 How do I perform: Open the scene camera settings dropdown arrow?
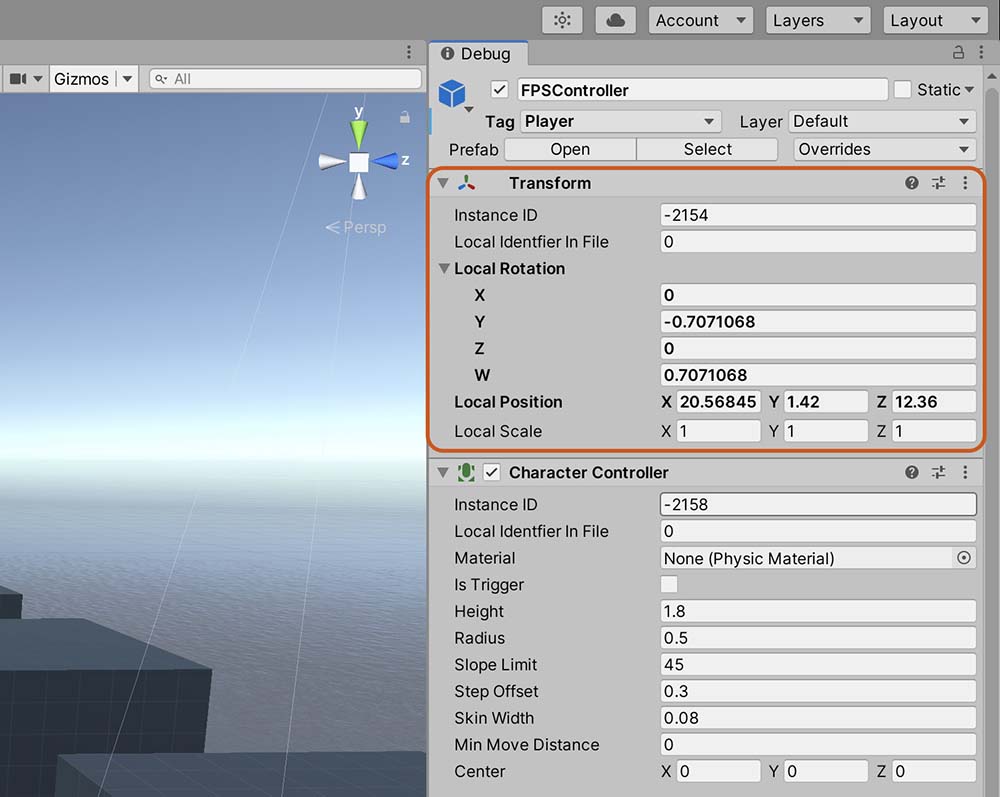click(x=38, y=78)
